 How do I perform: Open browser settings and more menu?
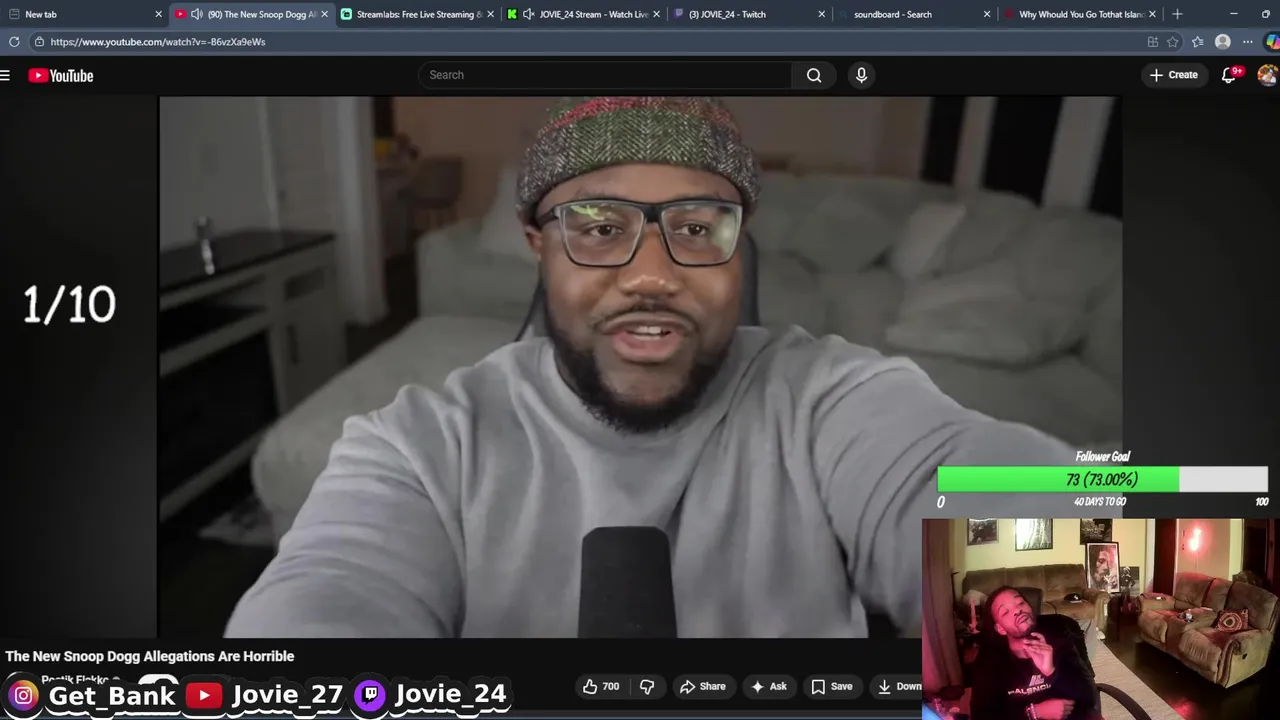[x=1247, y=42]
